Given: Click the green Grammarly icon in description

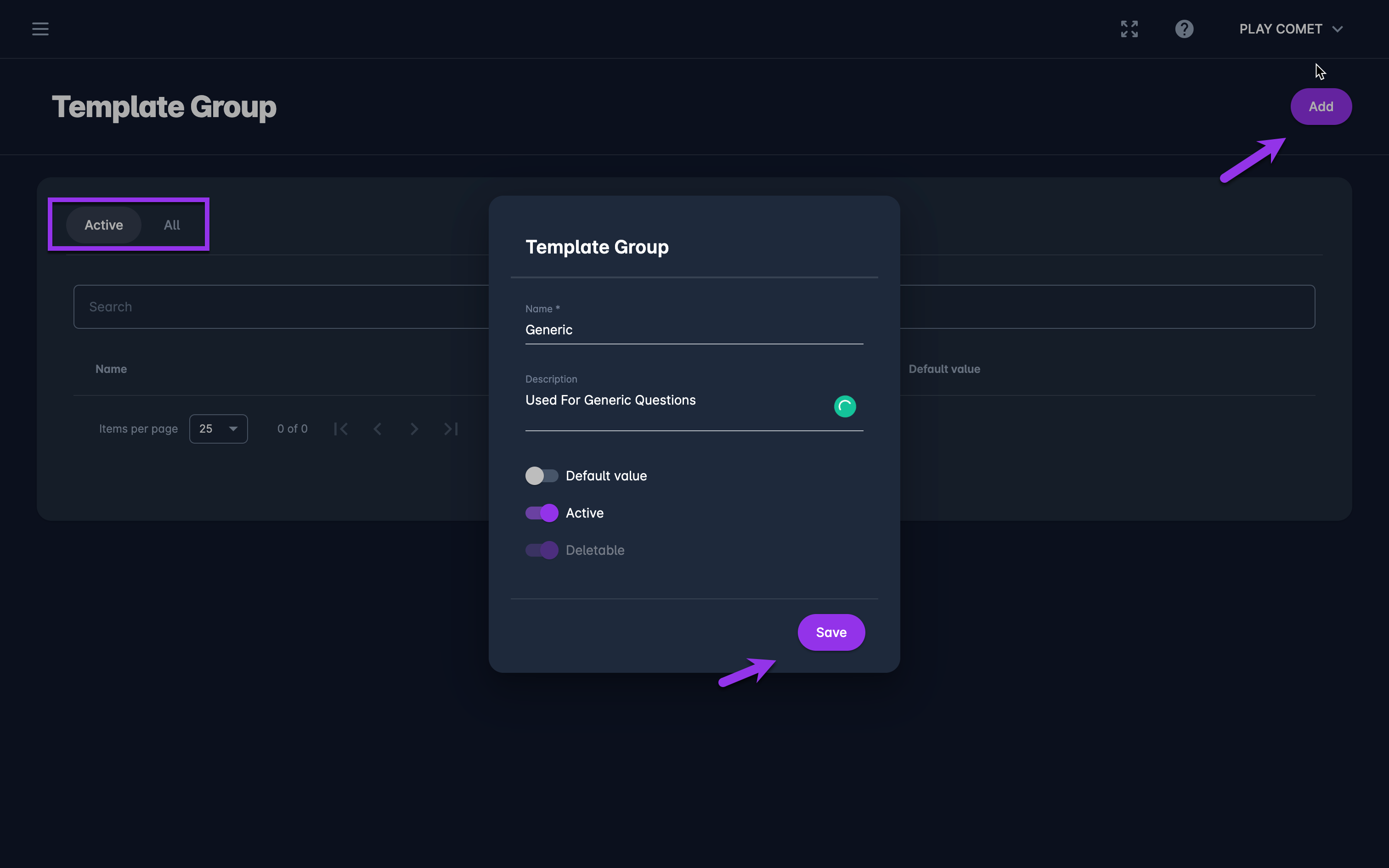Looking at the screenshot, I should (844, 406).
